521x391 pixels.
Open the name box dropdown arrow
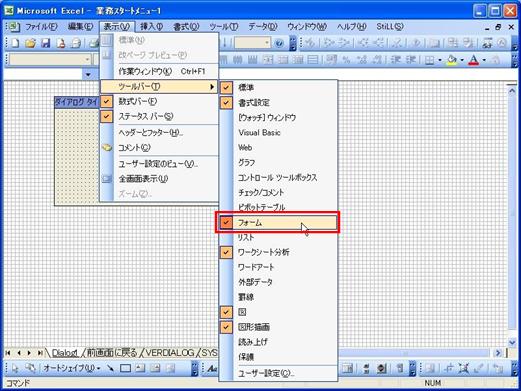click(x=88, y=74)
